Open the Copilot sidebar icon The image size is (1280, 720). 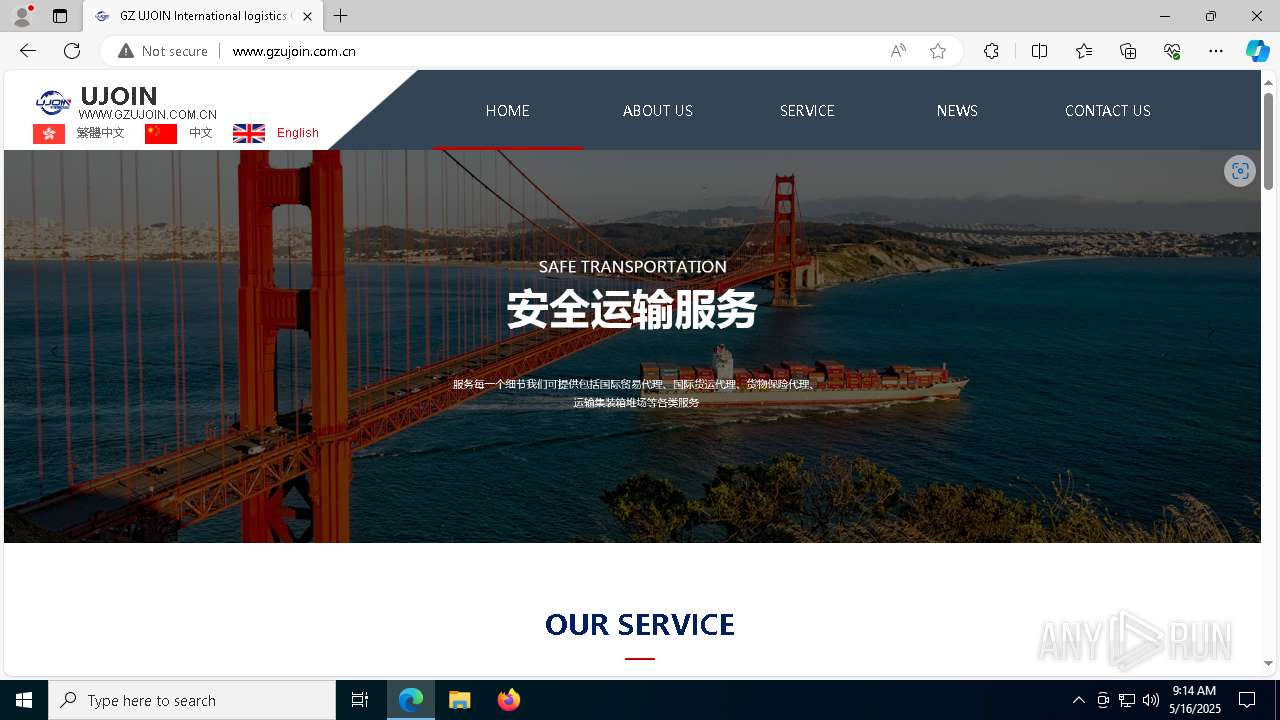[1257, 51]
